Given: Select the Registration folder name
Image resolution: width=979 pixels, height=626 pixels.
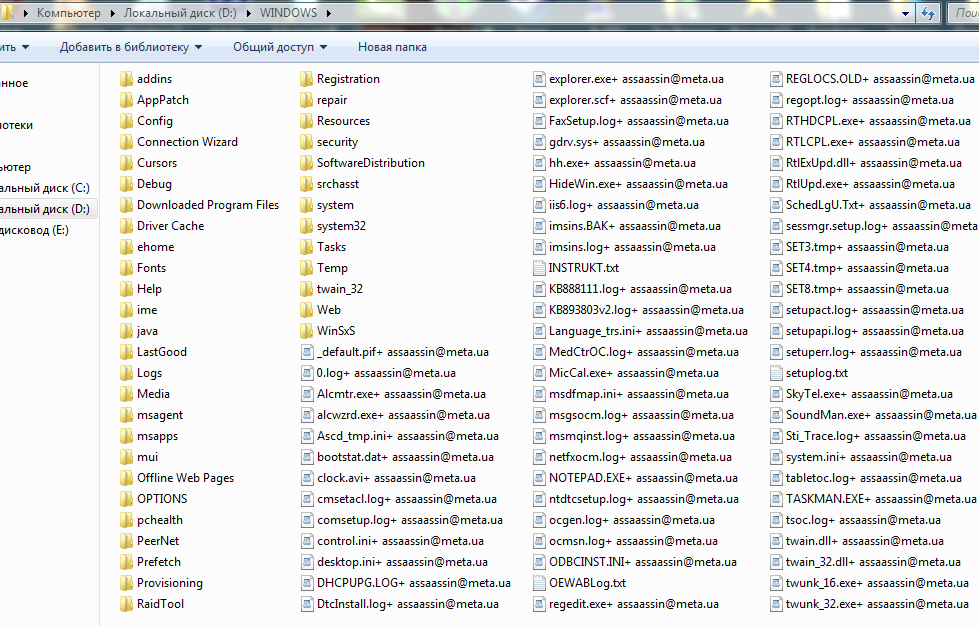Looking at the screenshot, I should 348,79.
